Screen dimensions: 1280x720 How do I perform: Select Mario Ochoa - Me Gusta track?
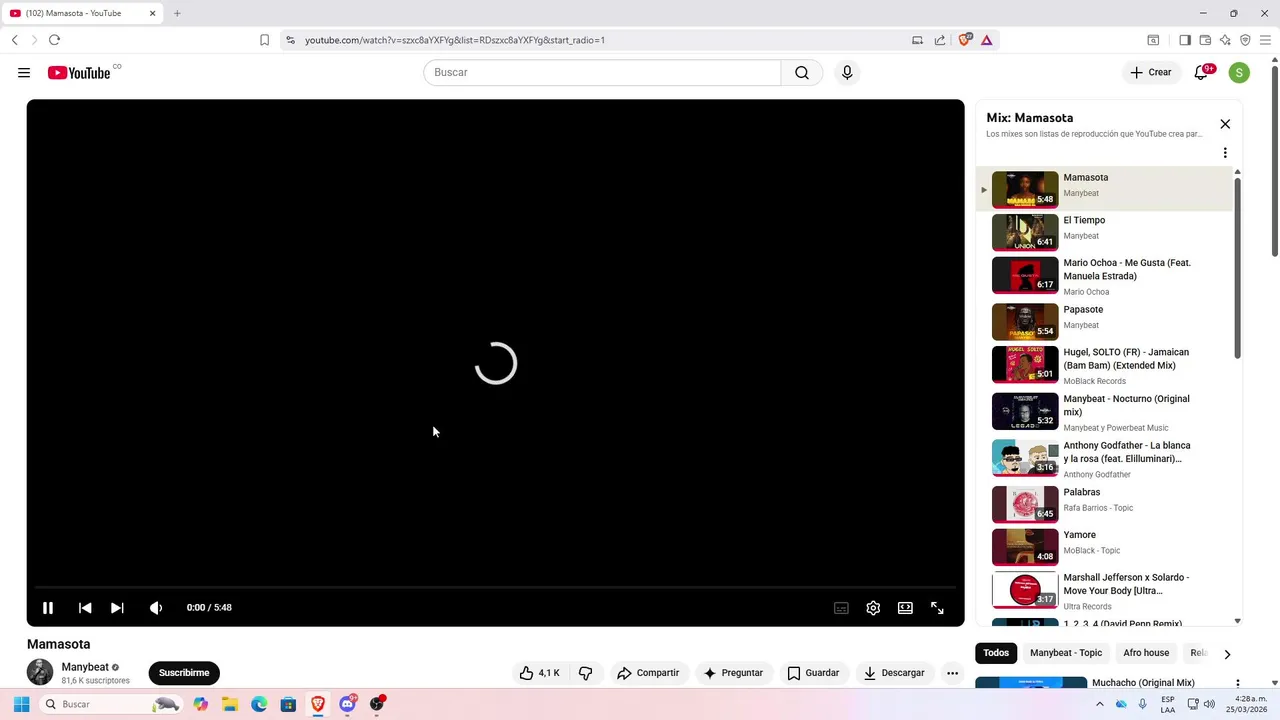(1105, 276)
